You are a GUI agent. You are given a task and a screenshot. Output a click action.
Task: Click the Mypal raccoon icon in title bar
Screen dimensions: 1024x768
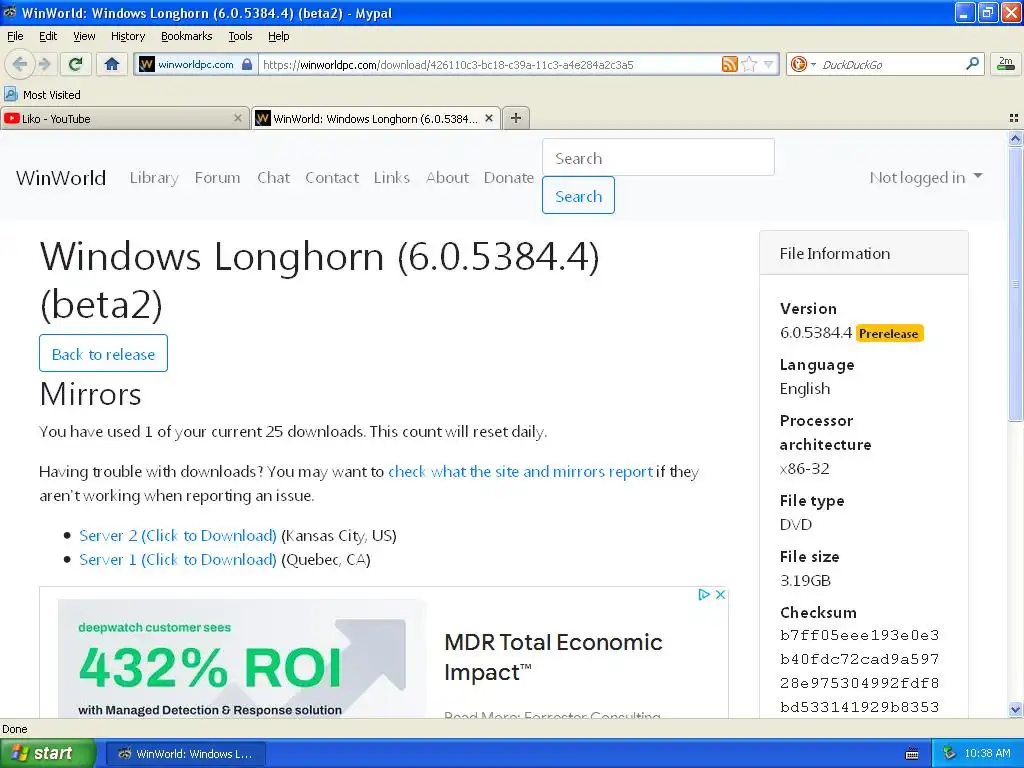[x=10, y=12]
